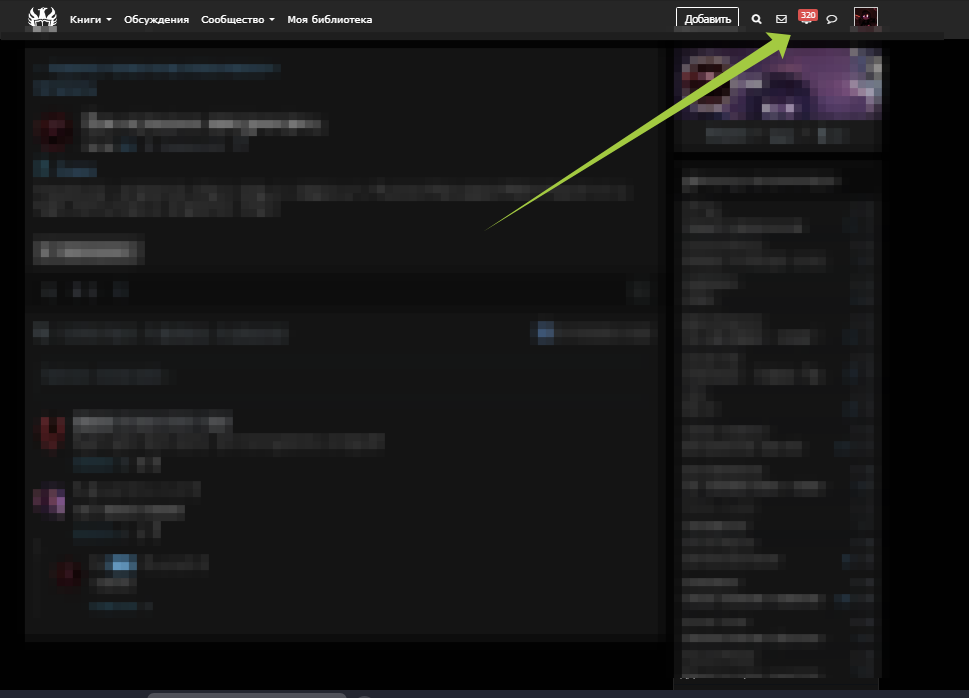The height and width of the screenshot is (698, 969).
Task: Open search with the magnifier icon
Action: click(x=756, y=19)
